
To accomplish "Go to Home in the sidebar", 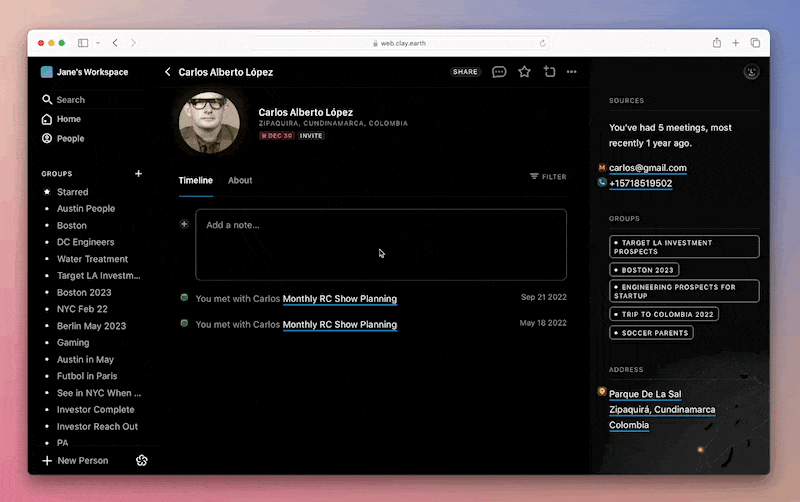I will (68, 119).
